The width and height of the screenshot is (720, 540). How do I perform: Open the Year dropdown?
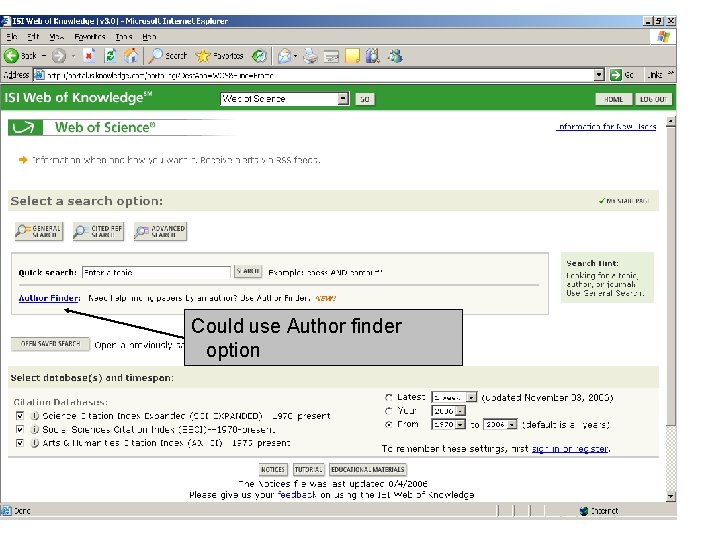461,411
